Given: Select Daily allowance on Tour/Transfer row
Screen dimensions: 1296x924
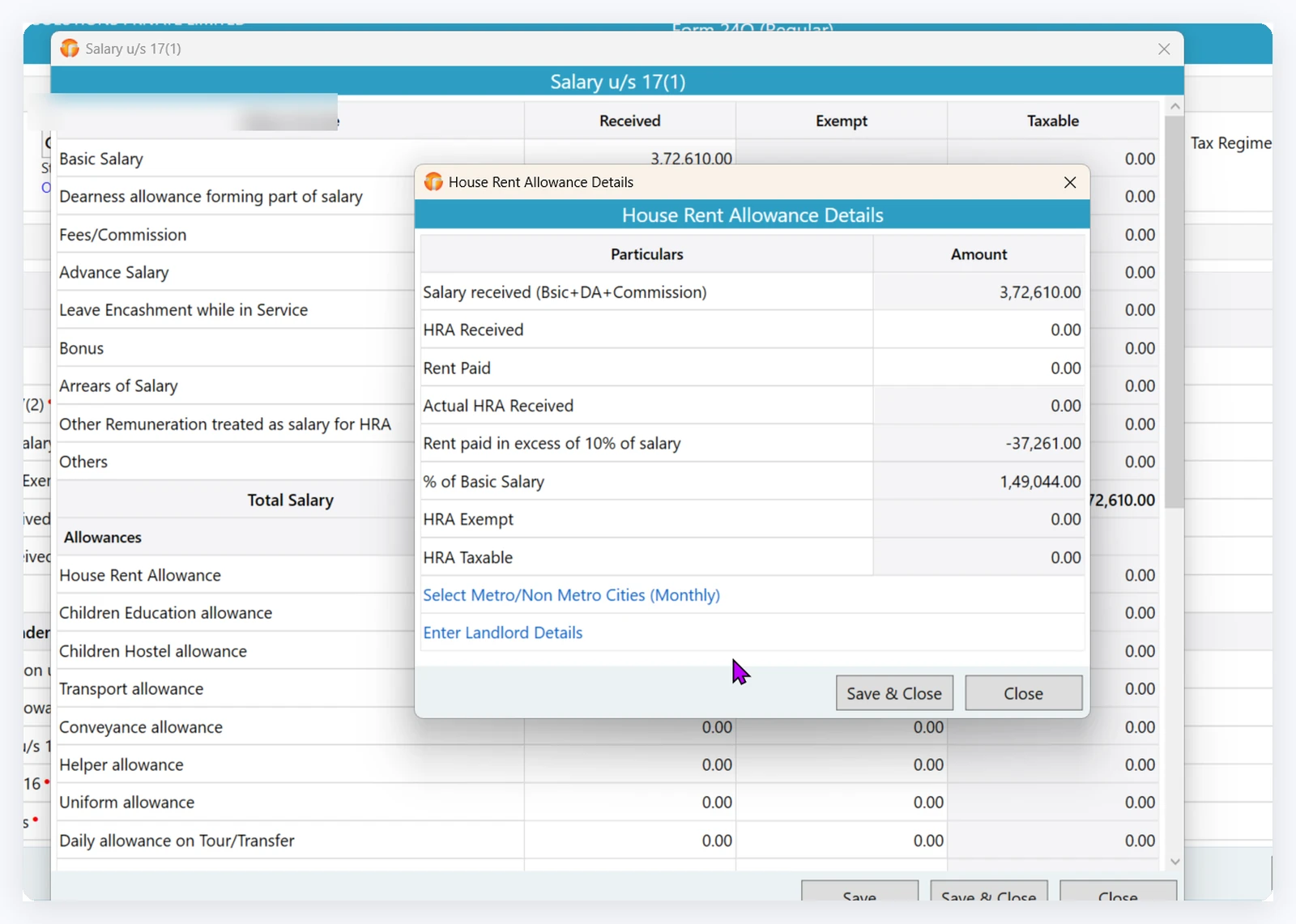Looking at the screenshot, I should (x=177, y=841).
